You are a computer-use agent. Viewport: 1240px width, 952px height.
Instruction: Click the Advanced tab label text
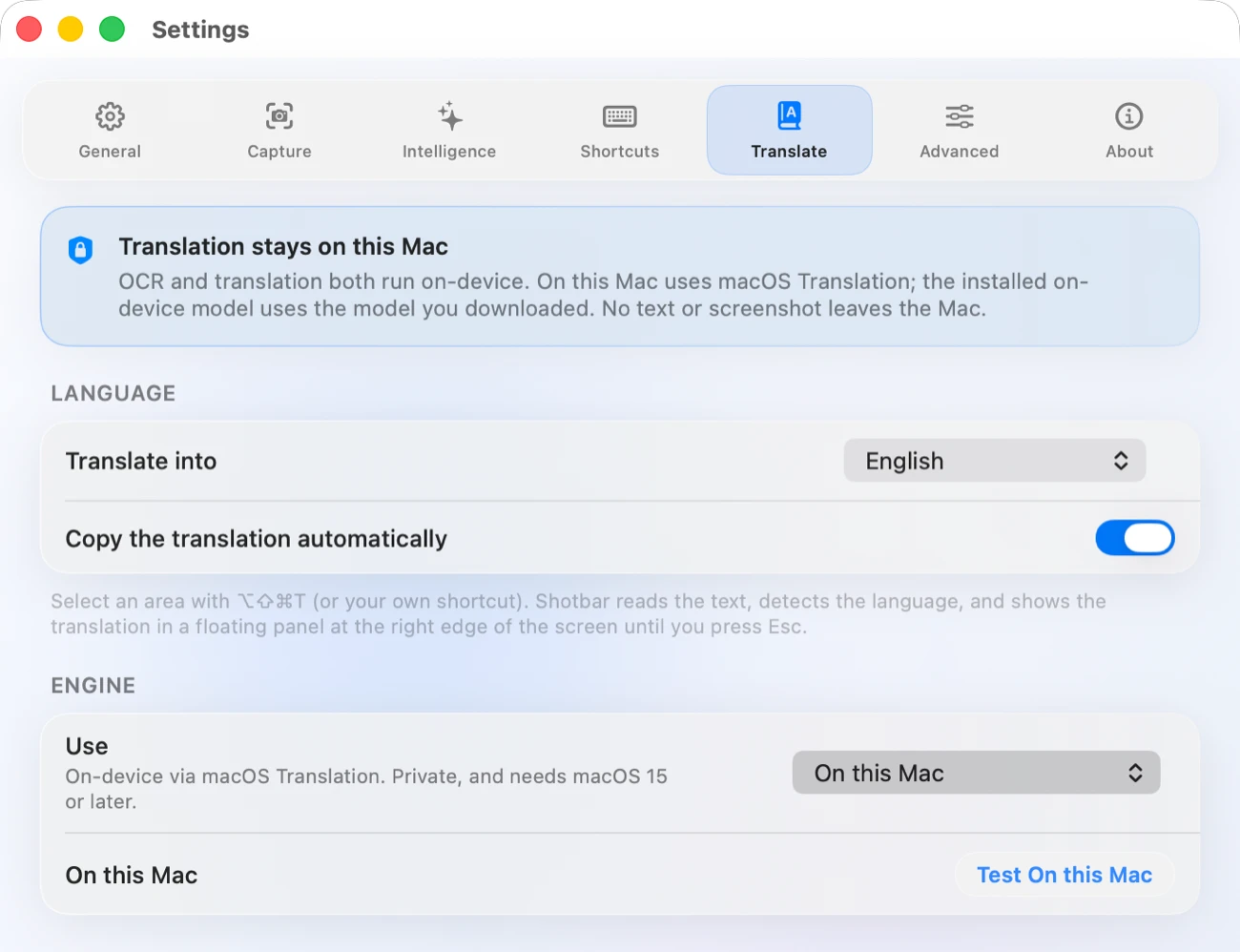pos(960,152)
